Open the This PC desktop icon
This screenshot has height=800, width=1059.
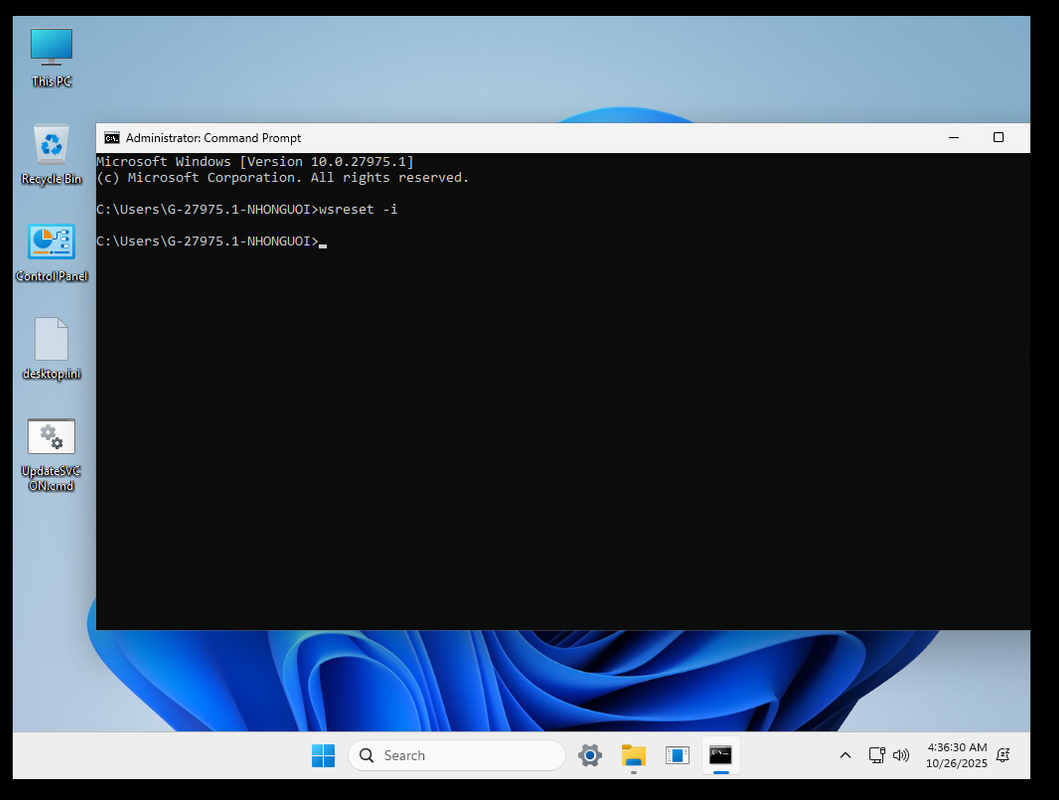point(51,57)
